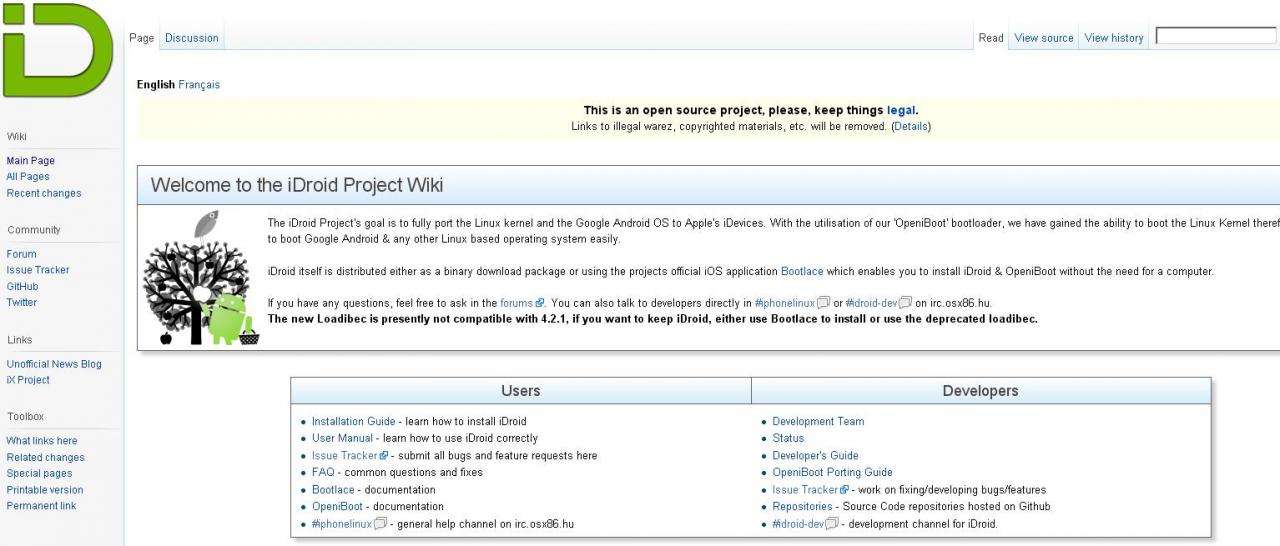
Task: Open the forums link in intro text
Action: click(x=517, y=303)
